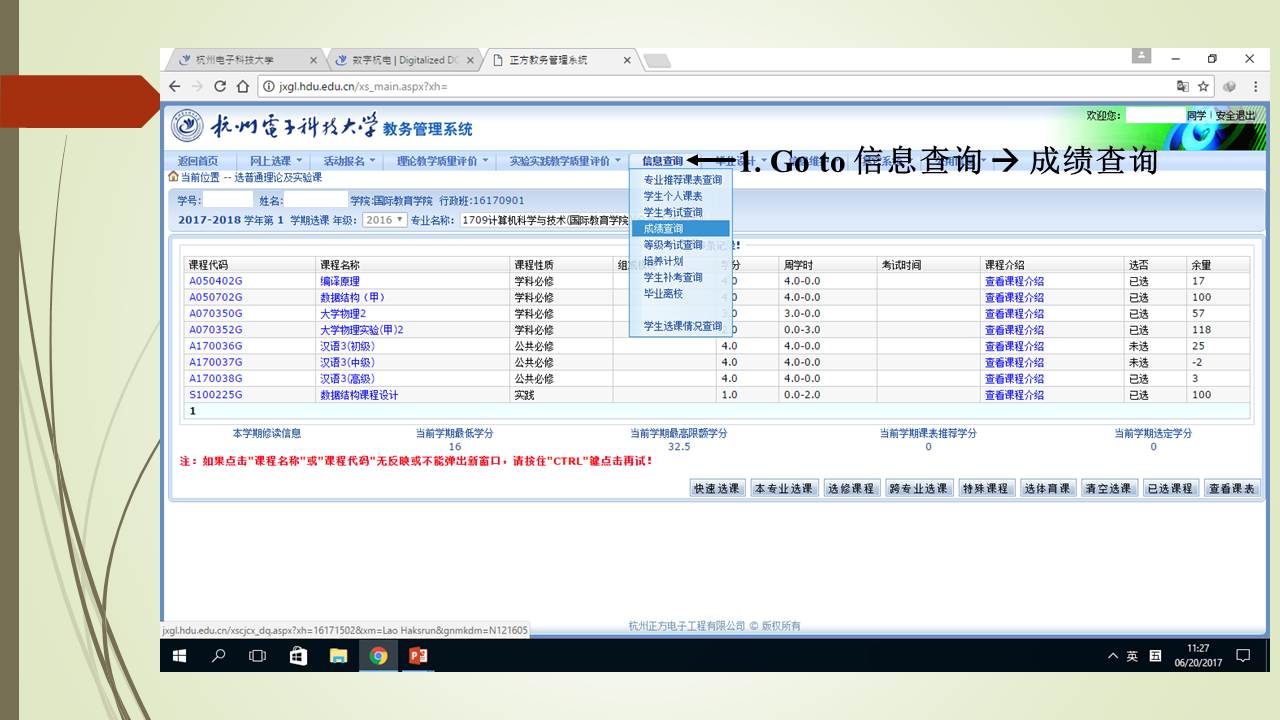Click the 跨专业选课 button
The height and width of the screenshot is (720, 1280).
click(x=918, y=488)
